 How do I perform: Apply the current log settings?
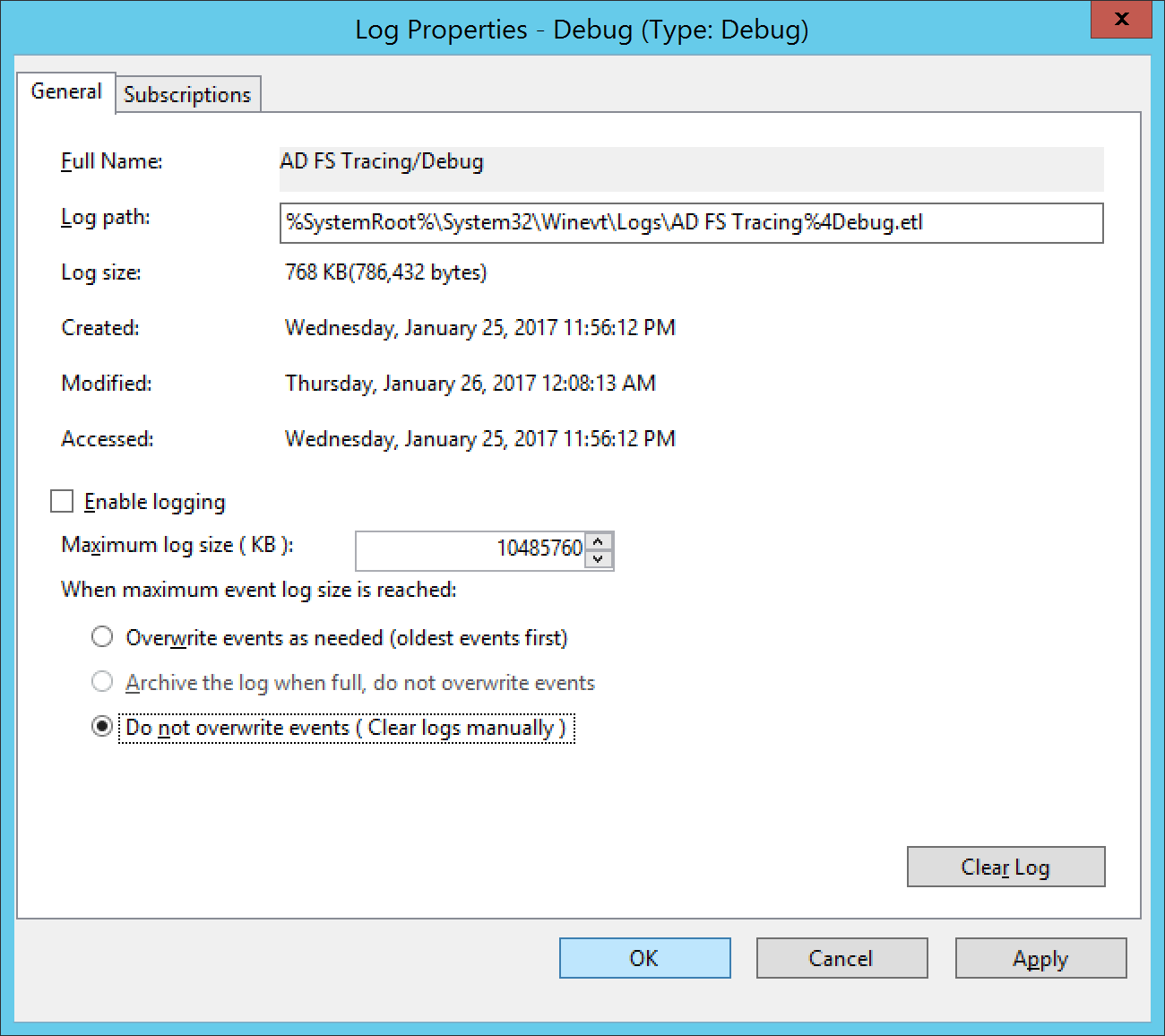click(1040, 958)
